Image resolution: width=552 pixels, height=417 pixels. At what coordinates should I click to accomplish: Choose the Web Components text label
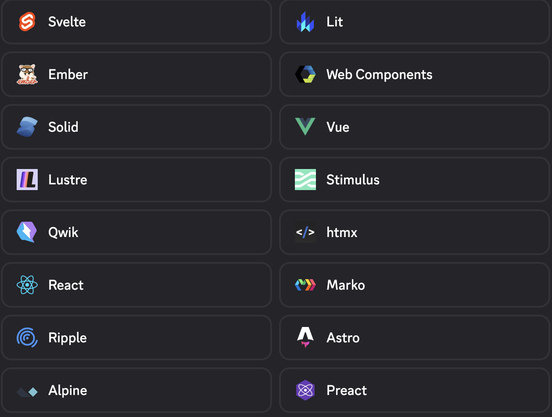point(379,74)
